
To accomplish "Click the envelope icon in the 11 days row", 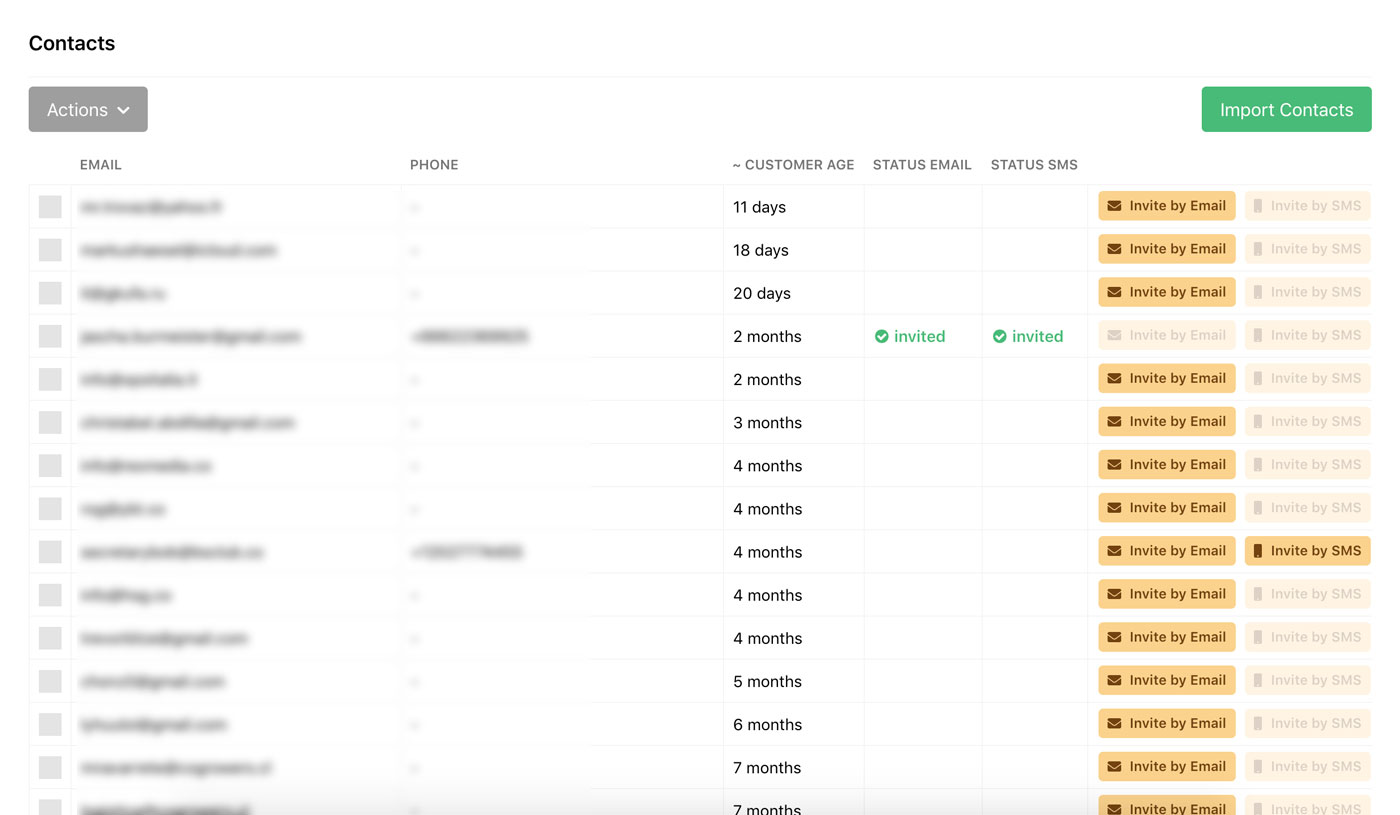I will point(1114,206).
